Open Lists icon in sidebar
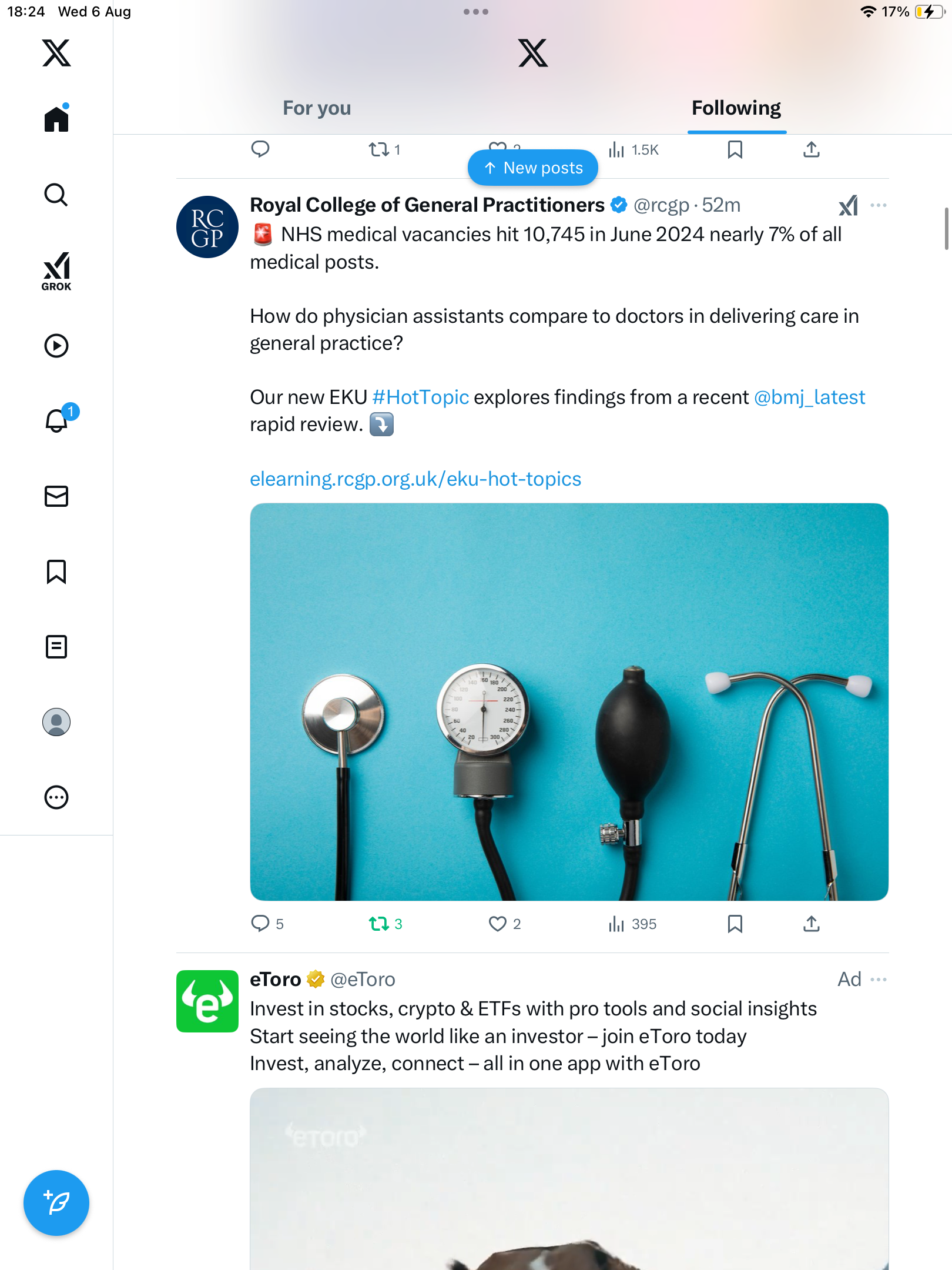 point(56,647)
